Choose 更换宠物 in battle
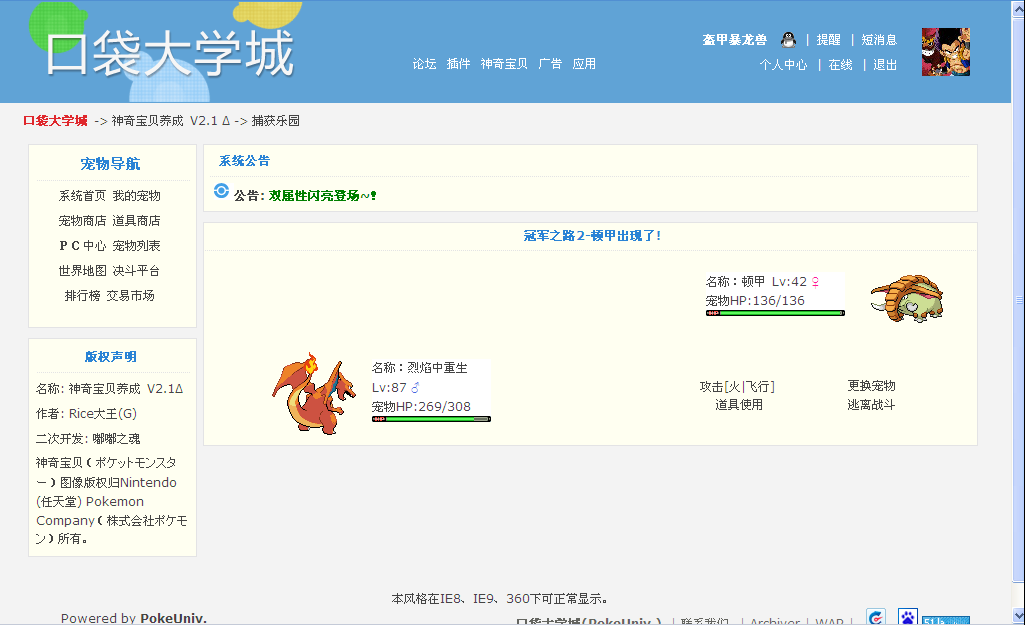The width and height of the screenshot is (1025, 625). (x=871, y=386)
